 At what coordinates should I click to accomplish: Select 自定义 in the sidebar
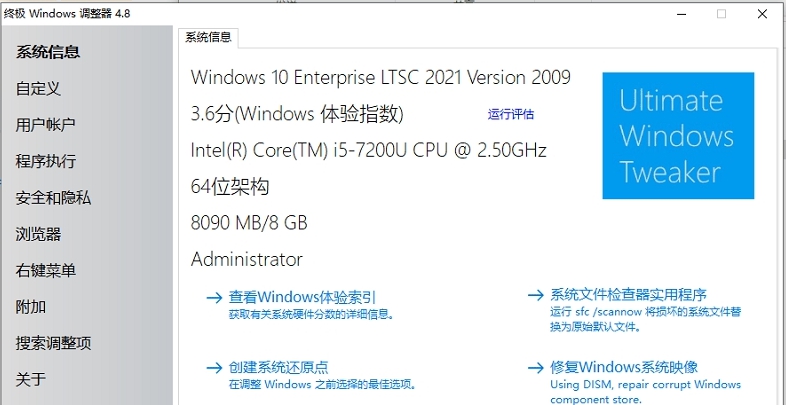39,88
